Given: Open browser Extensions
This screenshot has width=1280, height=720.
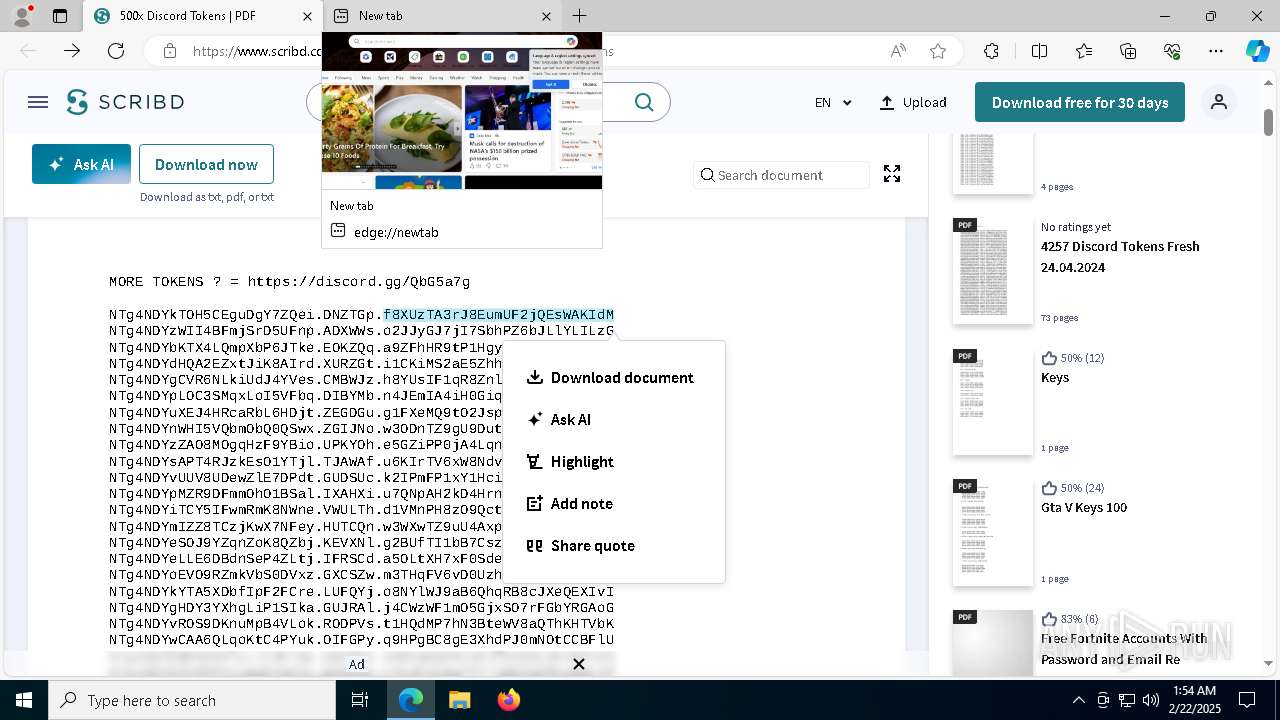Looking at the screenshot, I should point(991,51).
